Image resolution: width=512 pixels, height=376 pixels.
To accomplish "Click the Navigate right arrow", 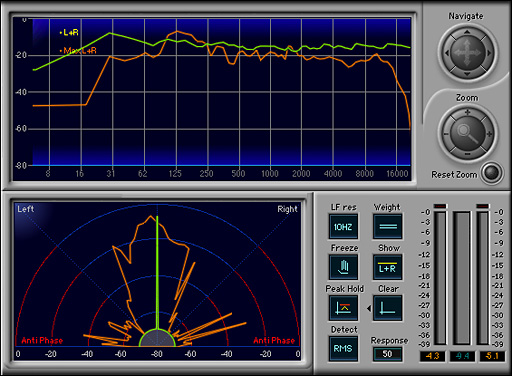I will [x=488, y=53].
